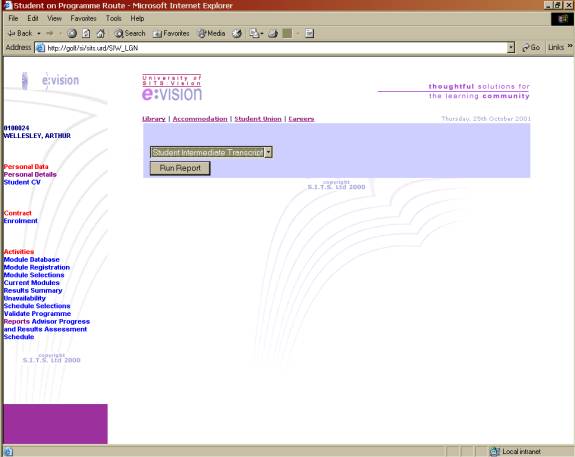Open the Tools menu
The height and width of the screenshot is (457, 575).
pyautogui.click(x=114, y=18)
